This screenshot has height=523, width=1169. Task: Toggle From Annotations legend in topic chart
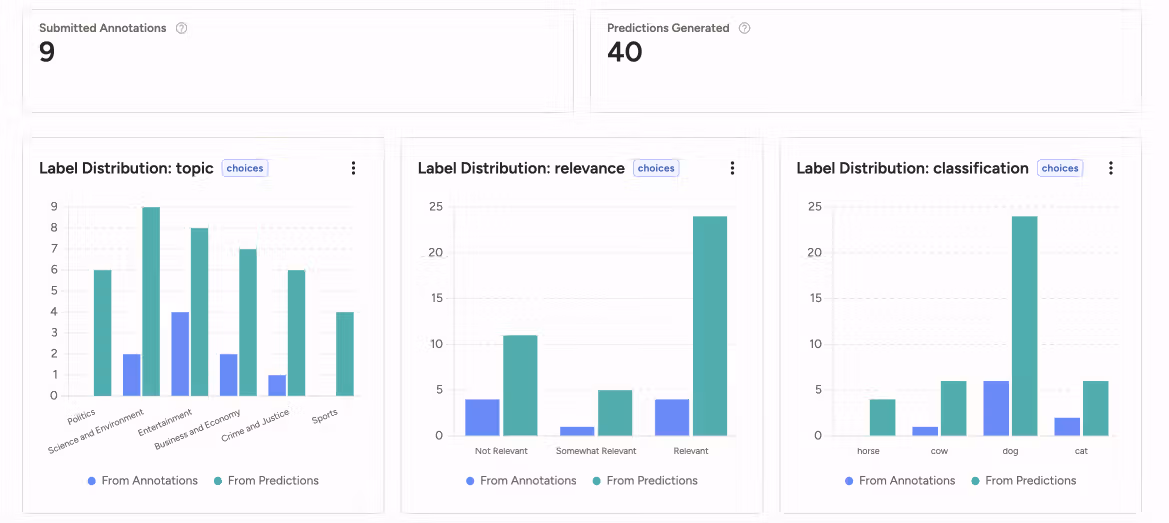(142, 481)
